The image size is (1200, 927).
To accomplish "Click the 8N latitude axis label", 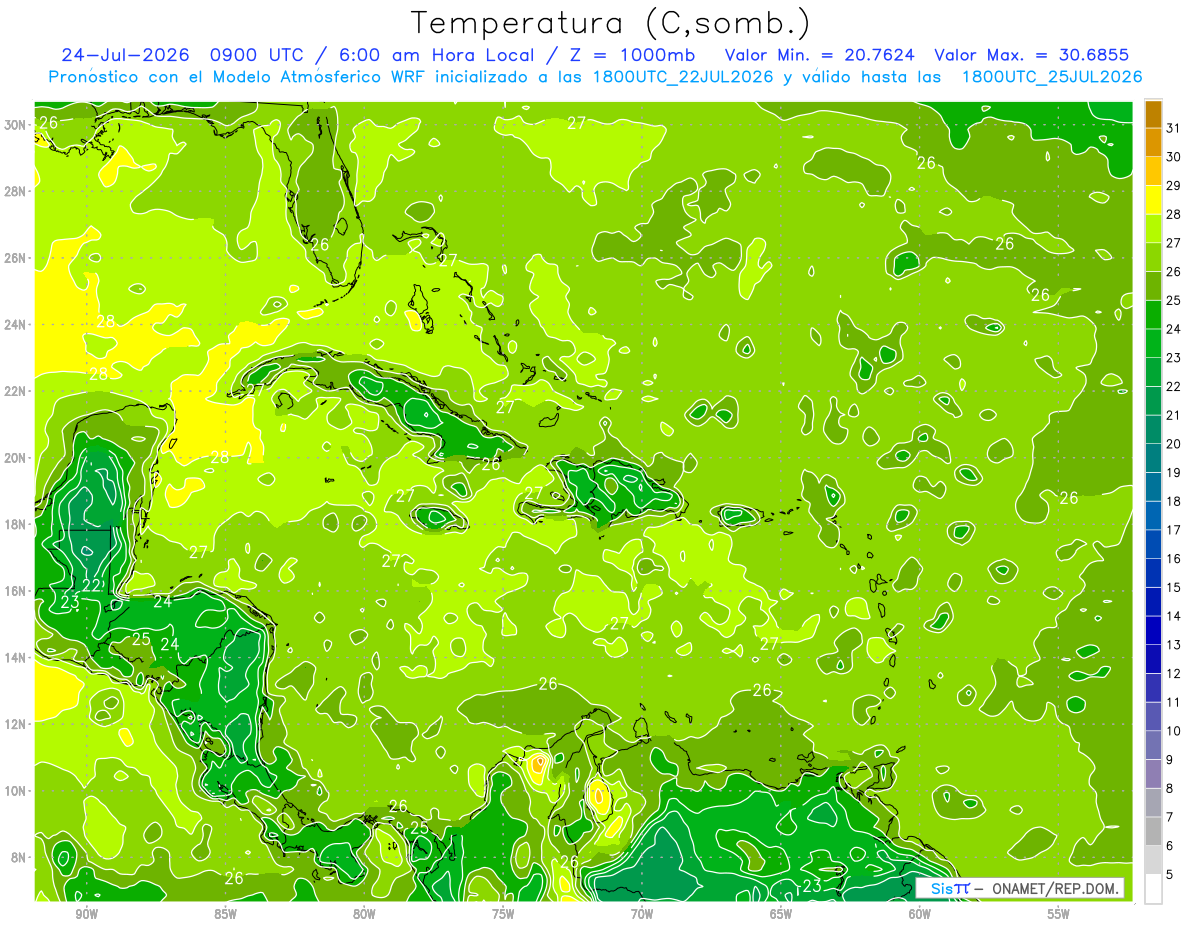I will click(x=19, y=857).
